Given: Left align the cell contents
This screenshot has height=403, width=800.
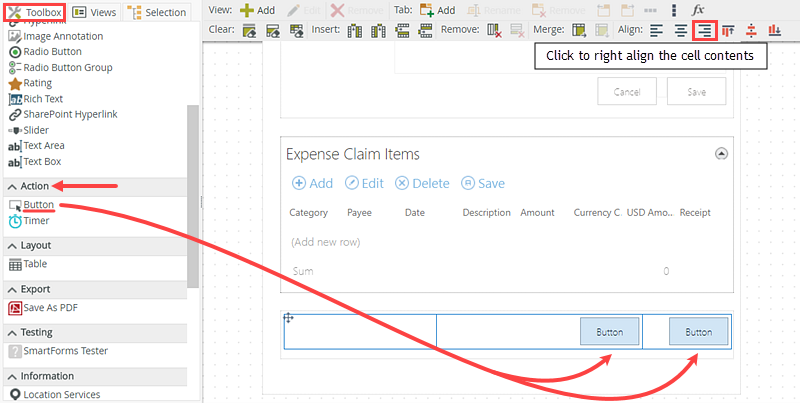Looking at the screenshot, I should pos(657,31).
